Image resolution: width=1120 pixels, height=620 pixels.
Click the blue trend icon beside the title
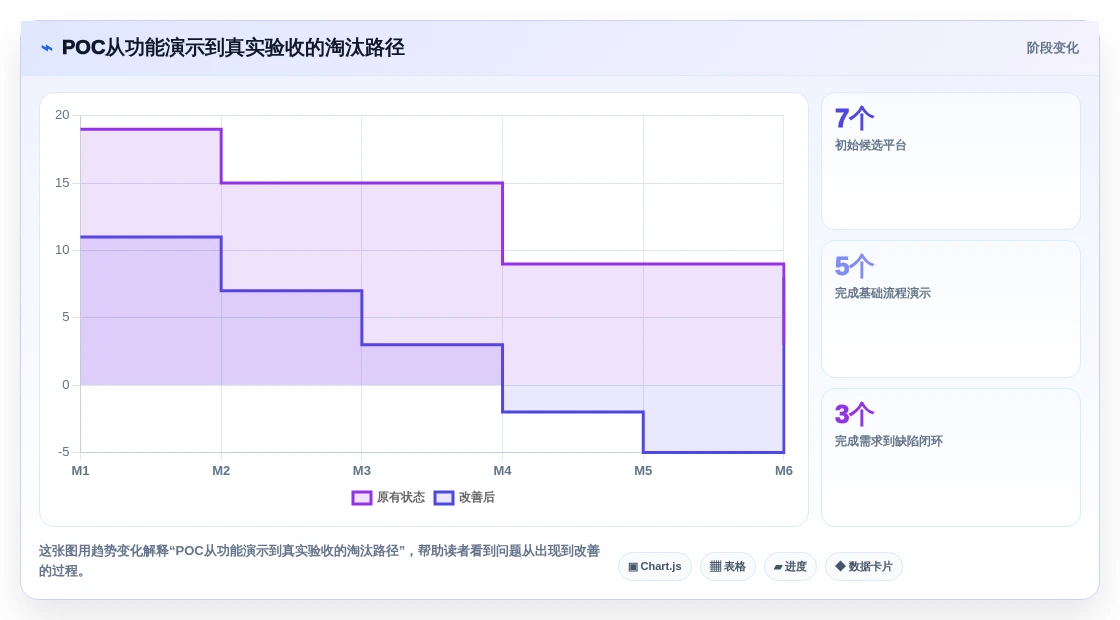tap(47, 48)
